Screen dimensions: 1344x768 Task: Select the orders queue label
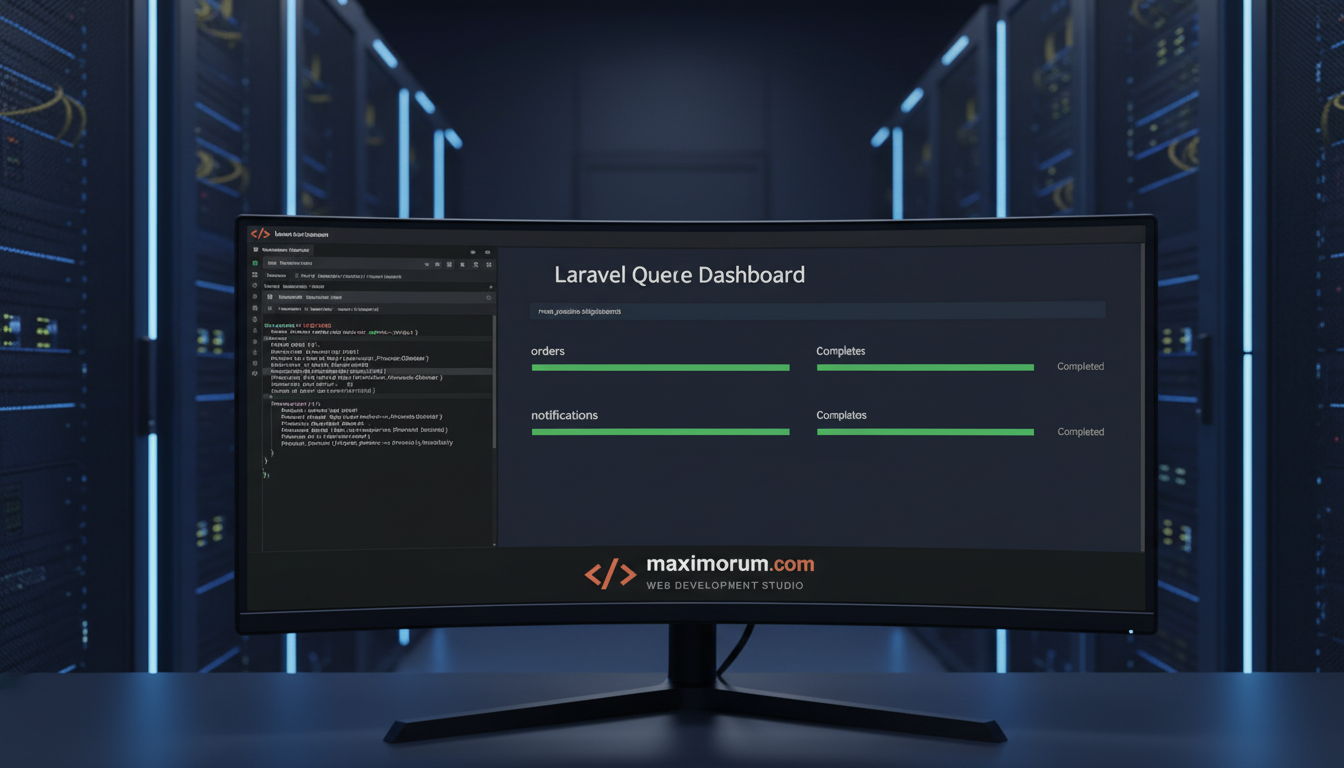click(x=548, y=351)
